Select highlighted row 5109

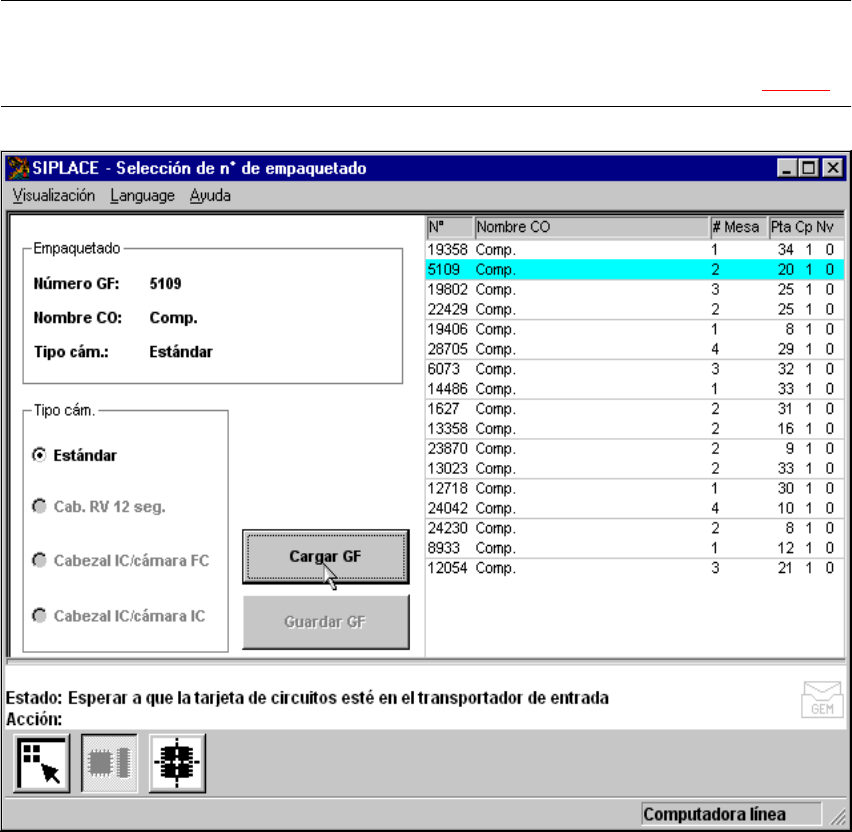[x=635, y=270]
